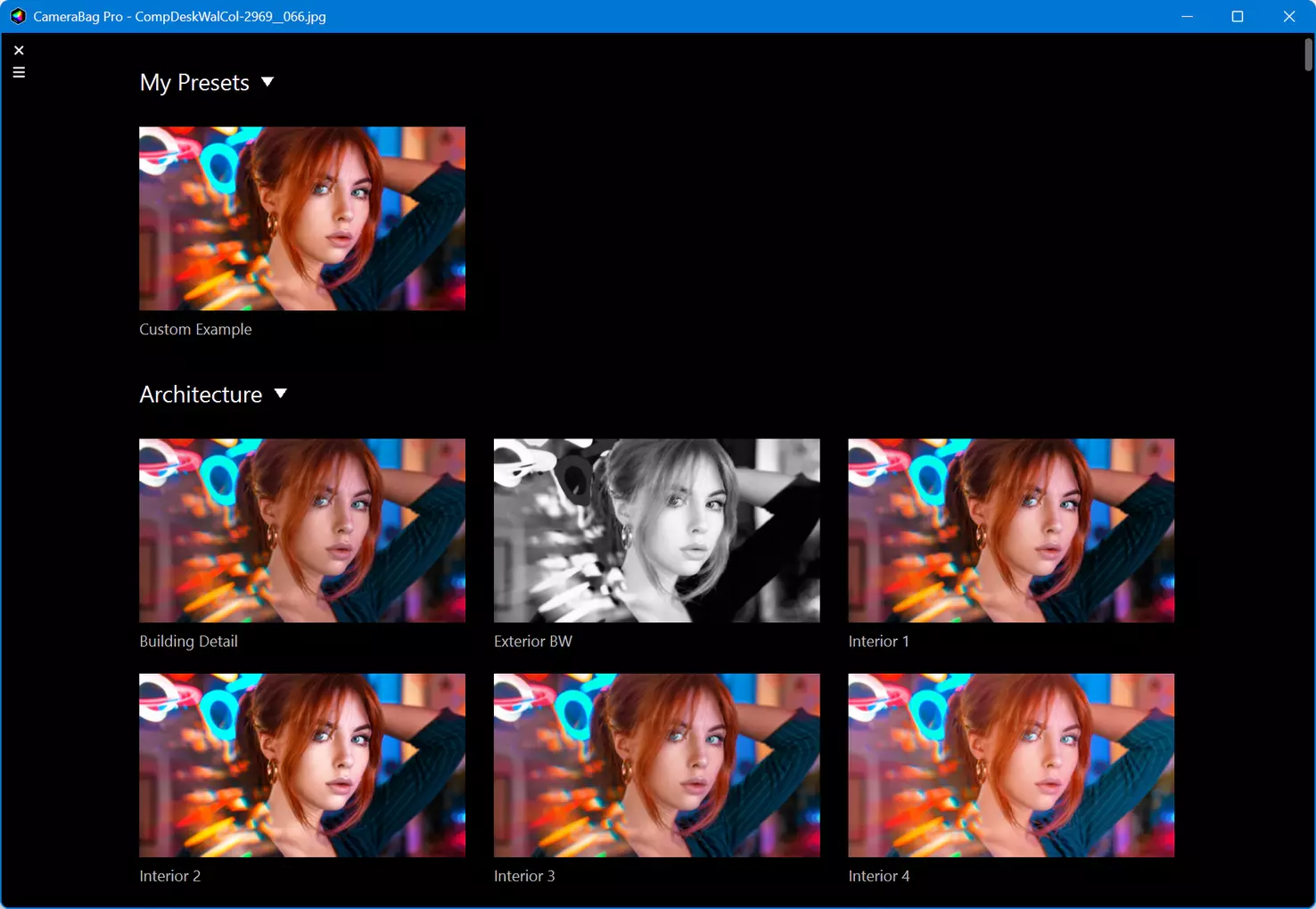Maximize the CameraBag Pro window
Image resolution: width=1316 pixels, height=909 pixels.
[1238, 16]
